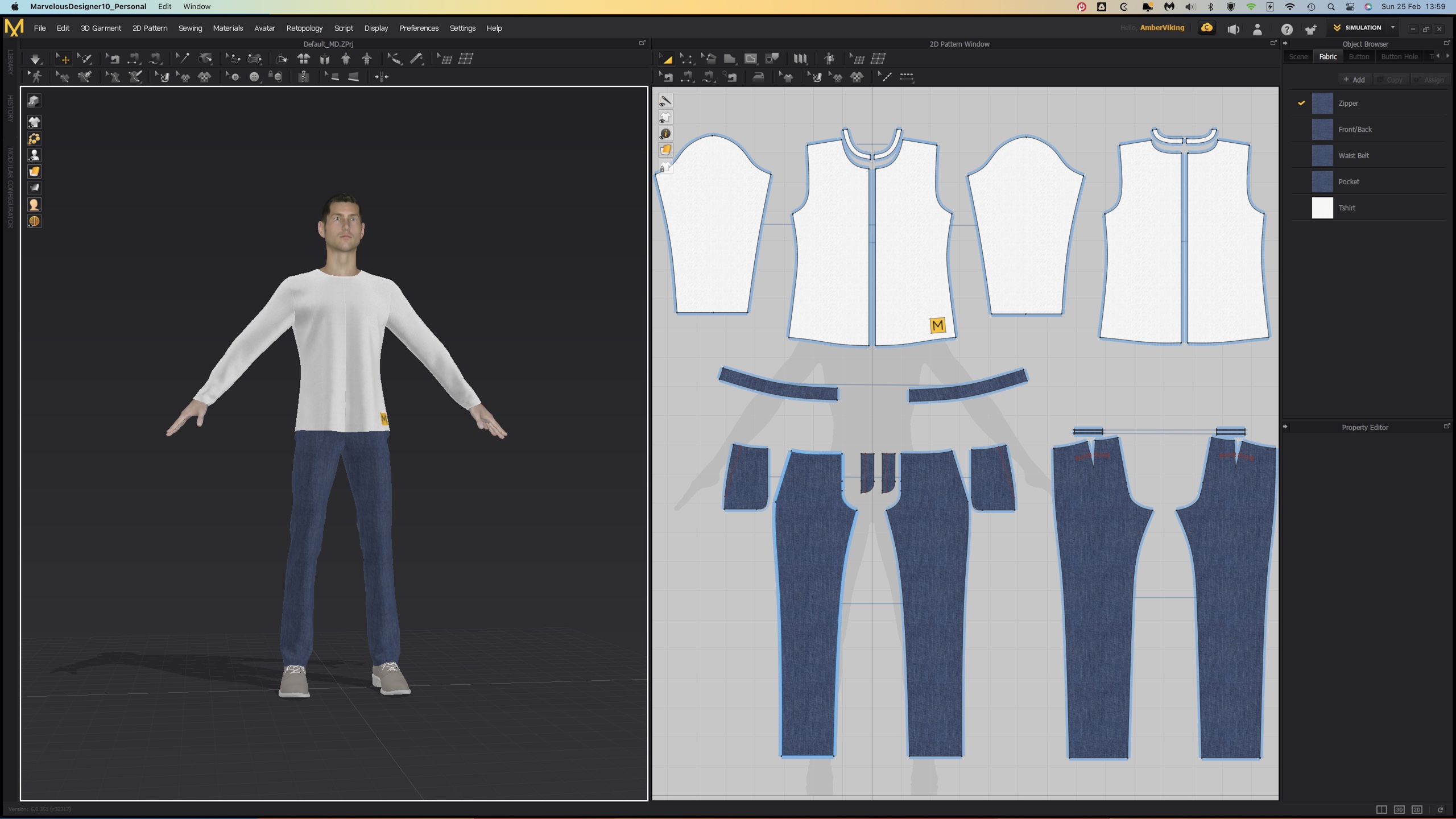1456x819 pixels.
Task: Uncheck the Zipper fabric in Object Browser
Action: 1301,103
